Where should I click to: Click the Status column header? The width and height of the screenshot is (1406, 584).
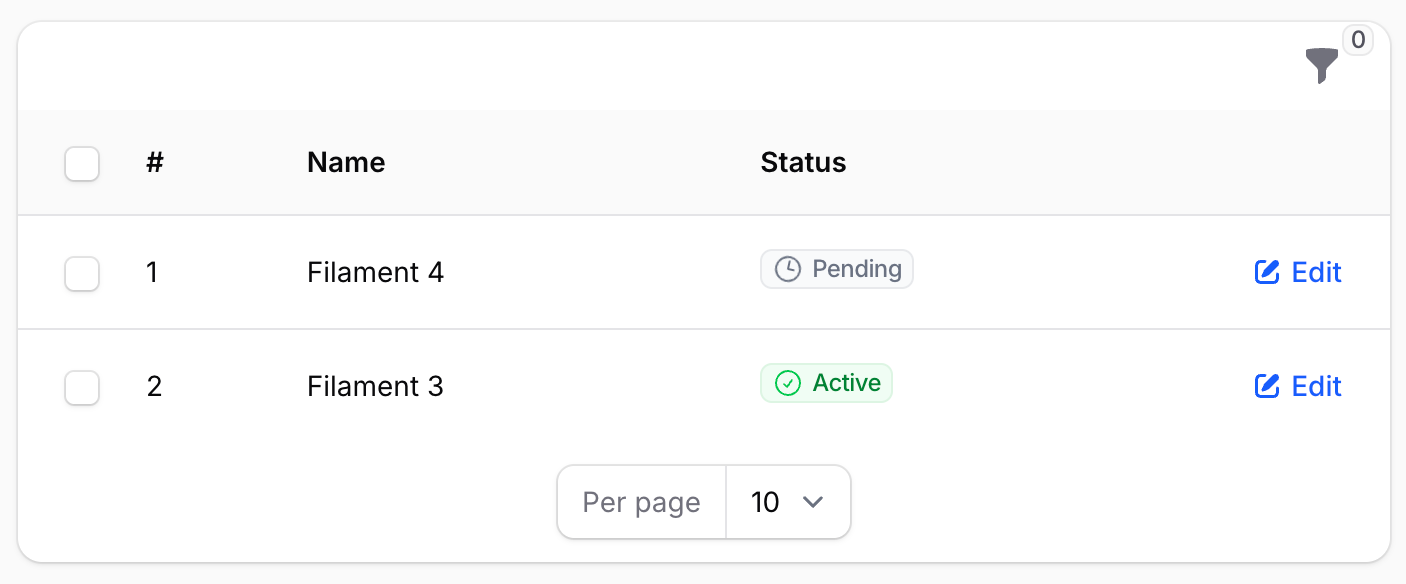point(803,162)
